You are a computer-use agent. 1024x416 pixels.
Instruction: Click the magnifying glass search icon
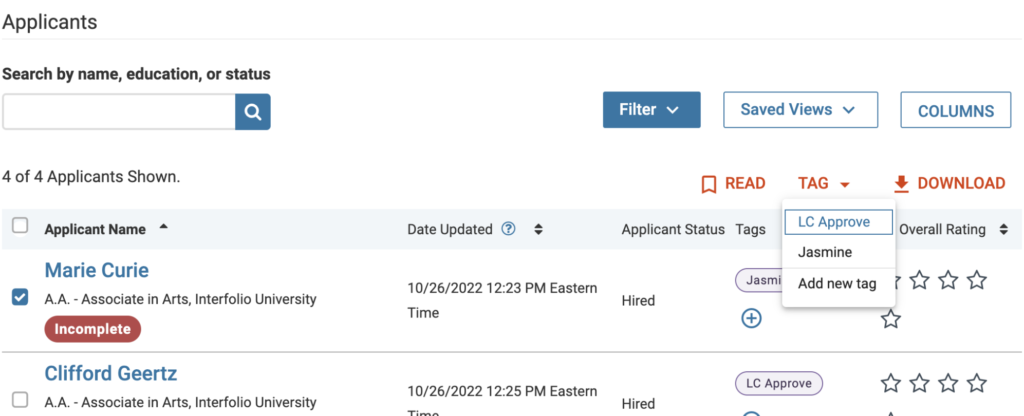tap(253, 112)
